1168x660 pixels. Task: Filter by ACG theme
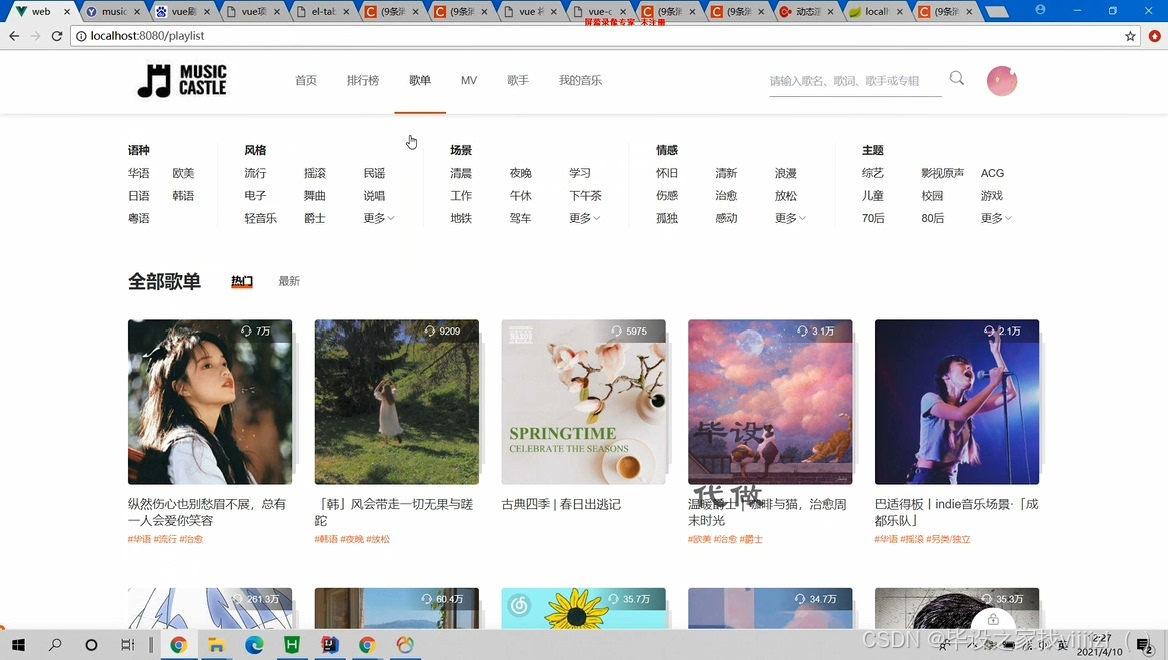[x=992, y=173]
